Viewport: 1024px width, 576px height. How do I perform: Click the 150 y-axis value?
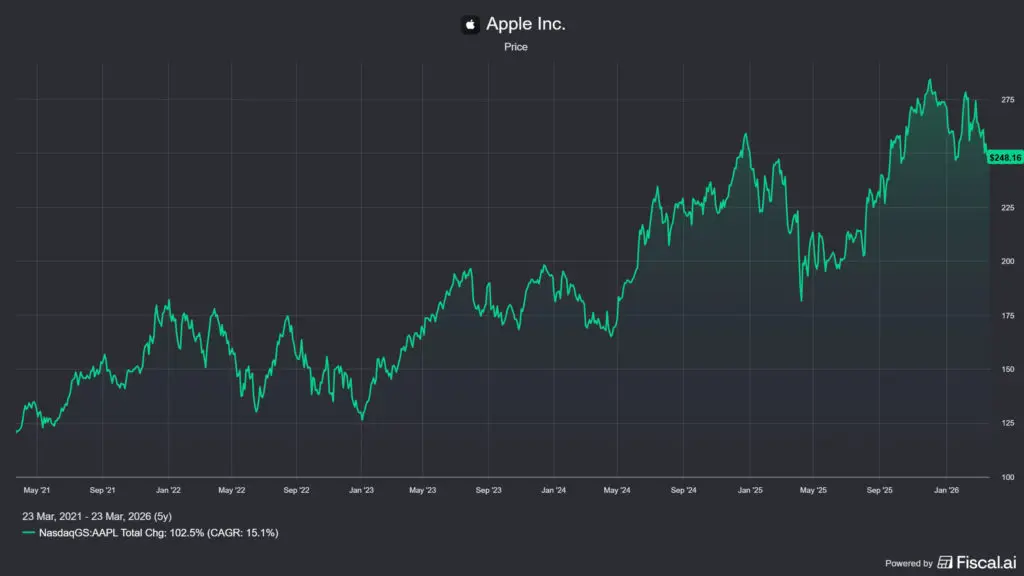pos(1008,369)
